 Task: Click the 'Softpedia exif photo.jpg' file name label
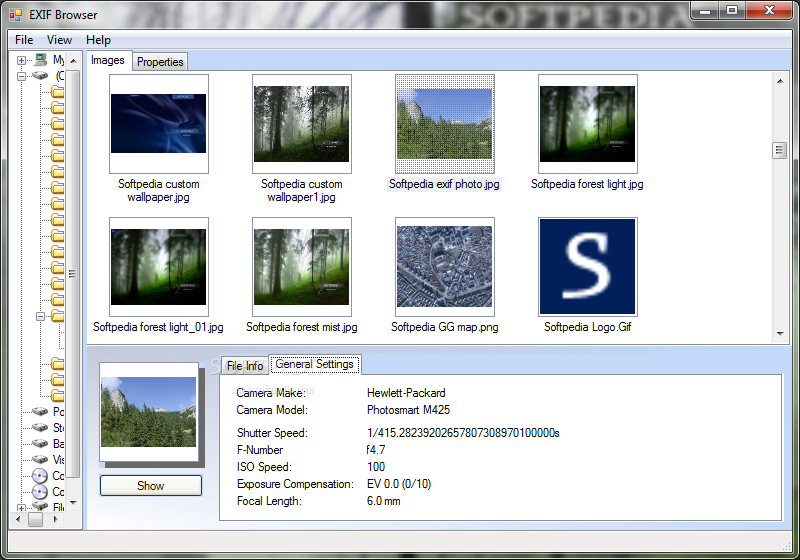coord(444,184)
